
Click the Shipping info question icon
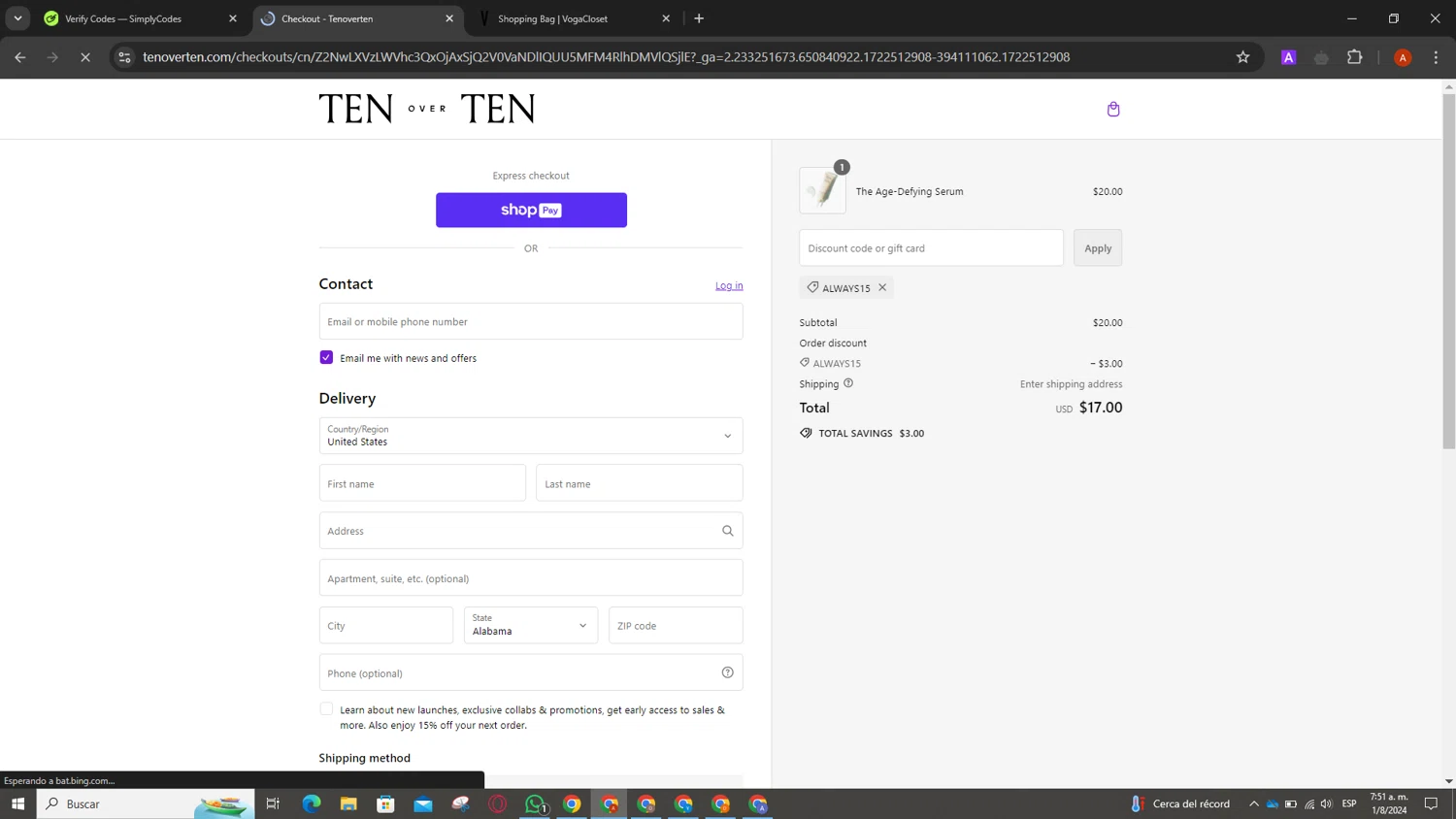tap(848, 383)
